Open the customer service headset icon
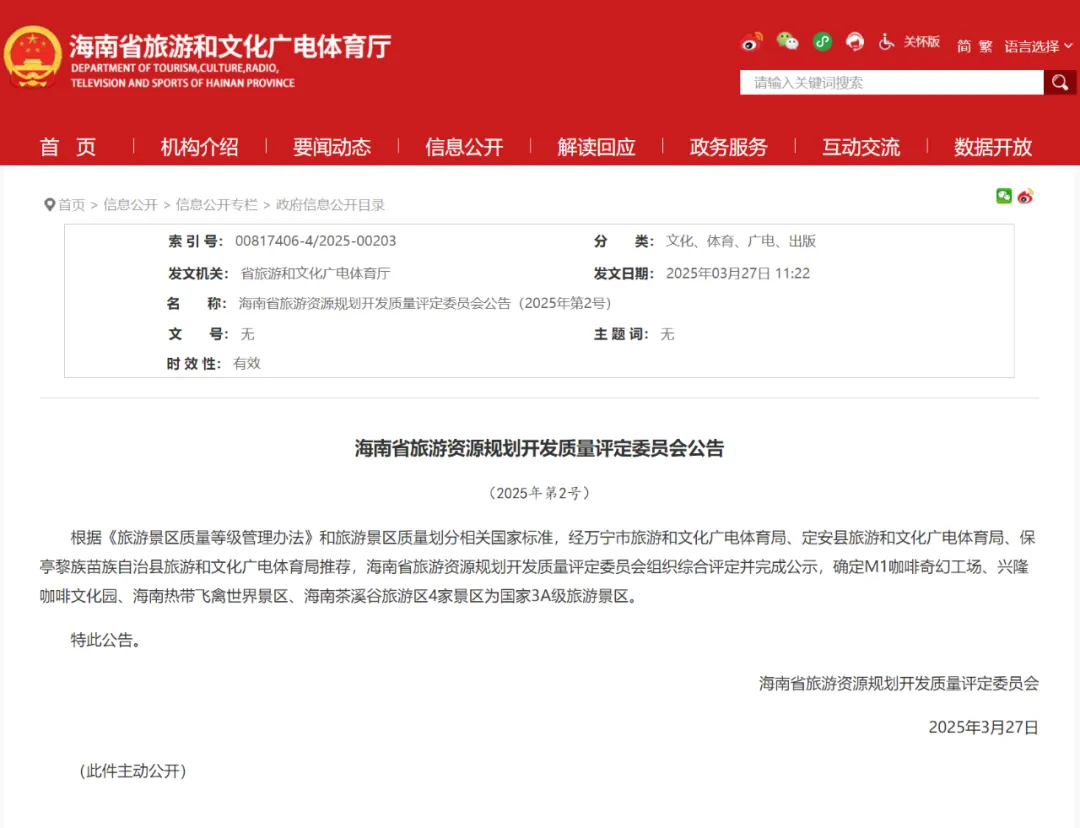Screen dimensions: 1080x828 [x=855, y=42]
